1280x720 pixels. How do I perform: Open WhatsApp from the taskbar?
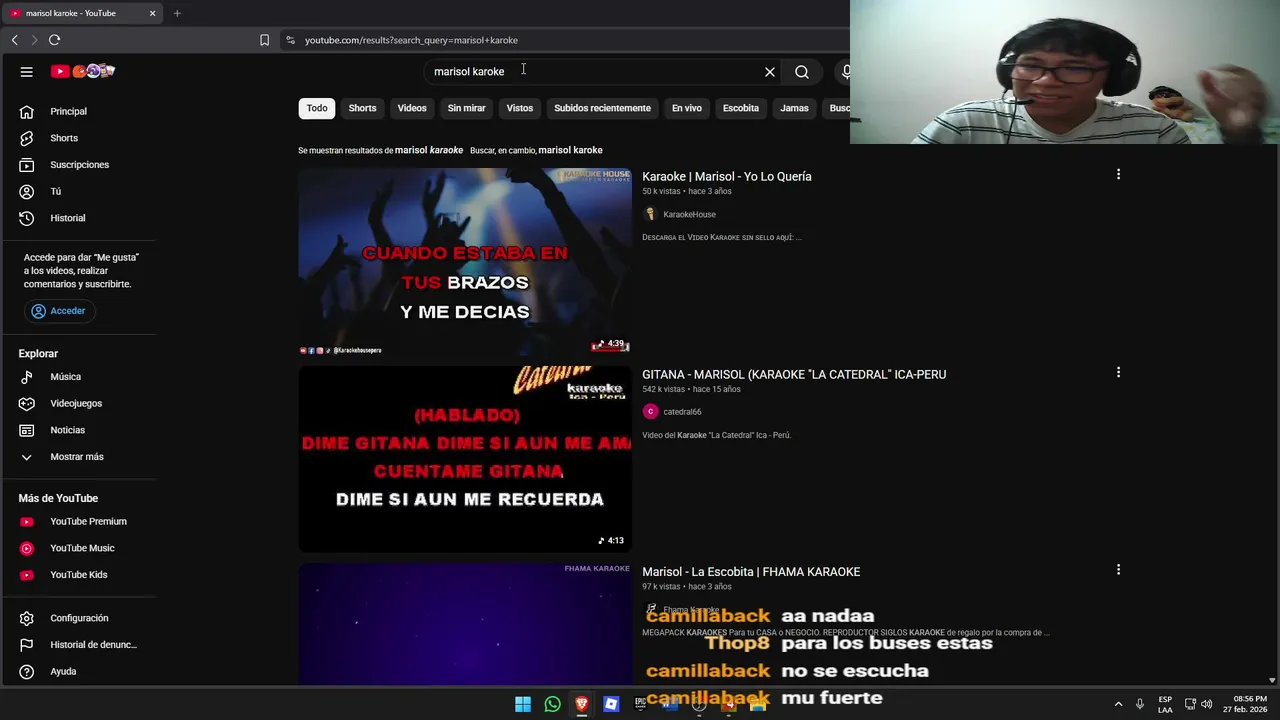tap(552, 704)
